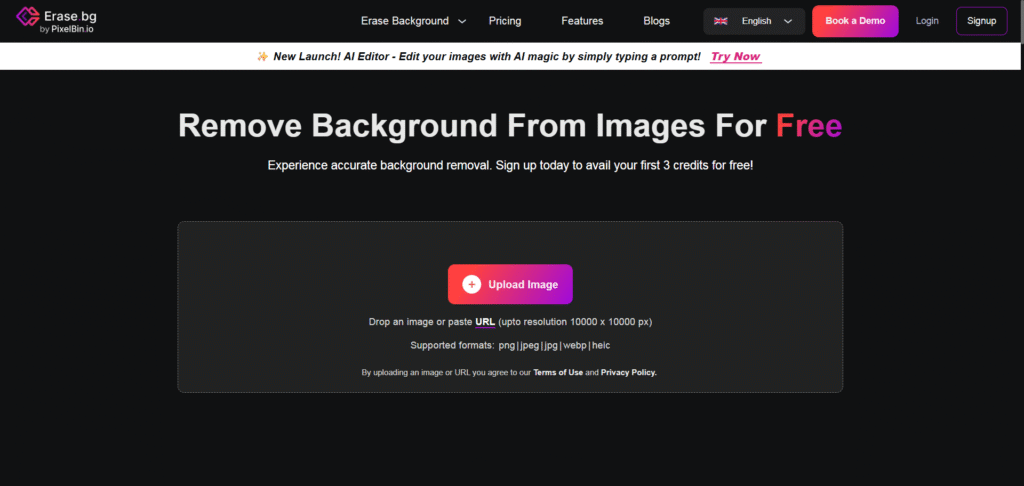Click the UK flag icon
This screenshot has height=486, width=1024.
pos(720,21)
